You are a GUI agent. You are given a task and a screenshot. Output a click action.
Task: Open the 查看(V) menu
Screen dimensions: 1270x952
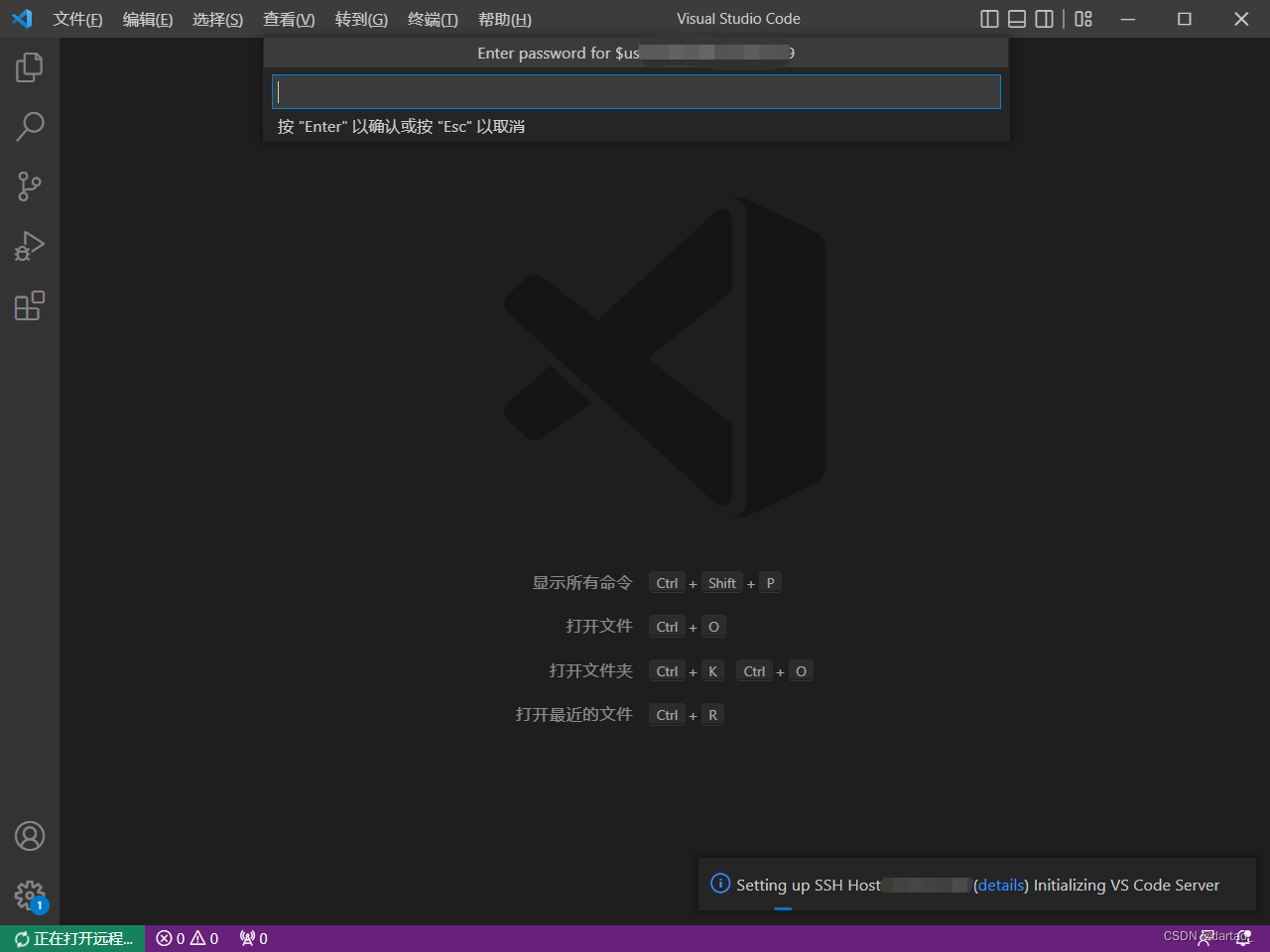click(x=289, y=19)
